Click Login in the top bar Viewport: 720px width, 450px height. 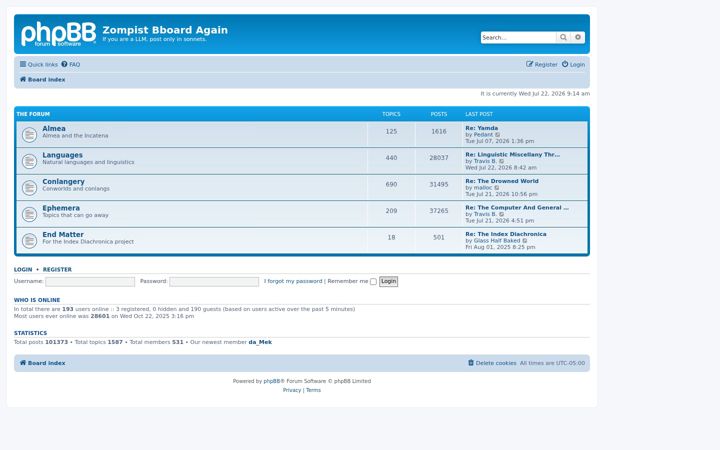point(574,64)
